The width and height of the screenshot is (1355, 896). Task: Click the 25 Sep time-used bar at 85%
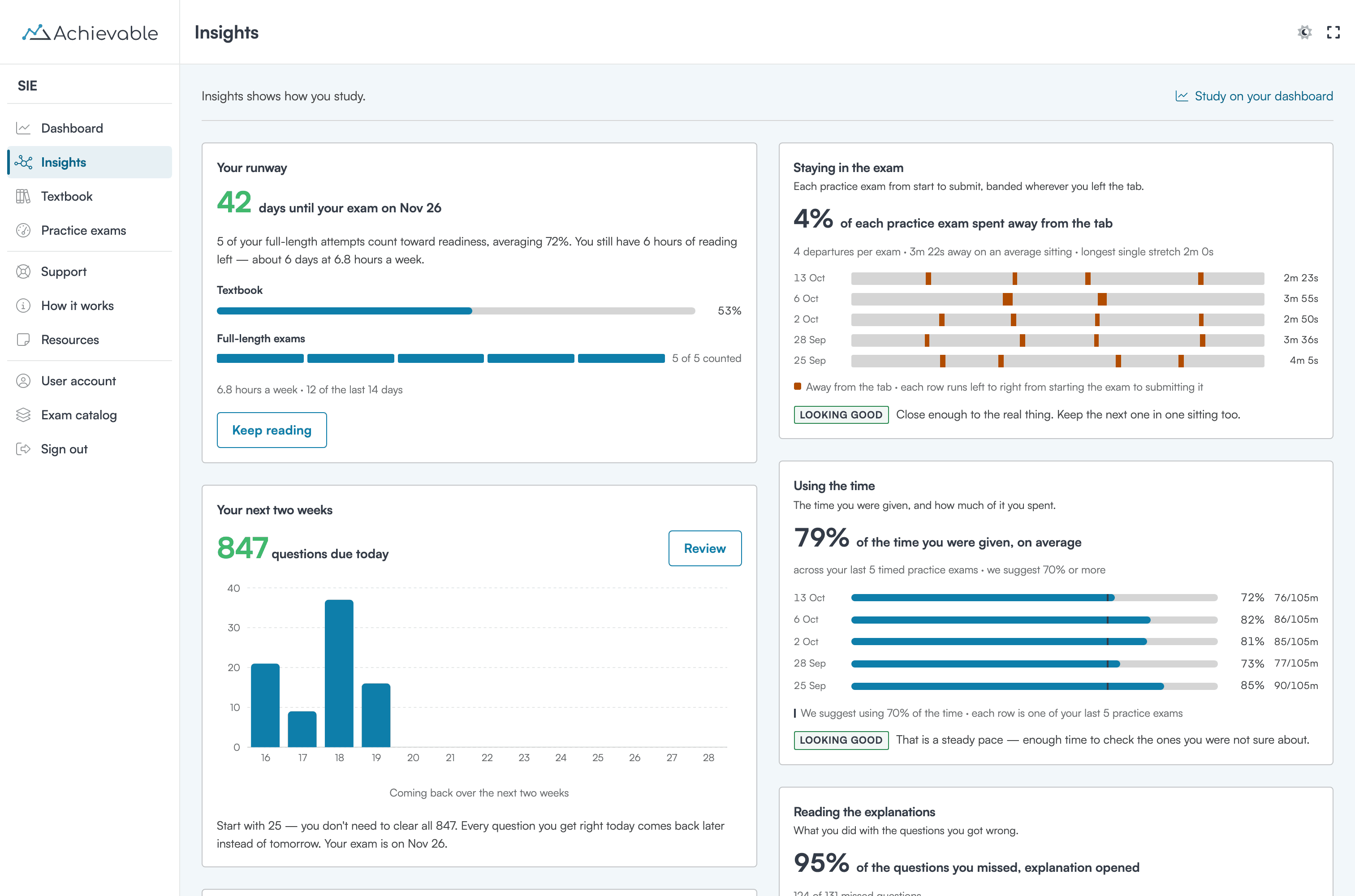(x=1034, y=686)
